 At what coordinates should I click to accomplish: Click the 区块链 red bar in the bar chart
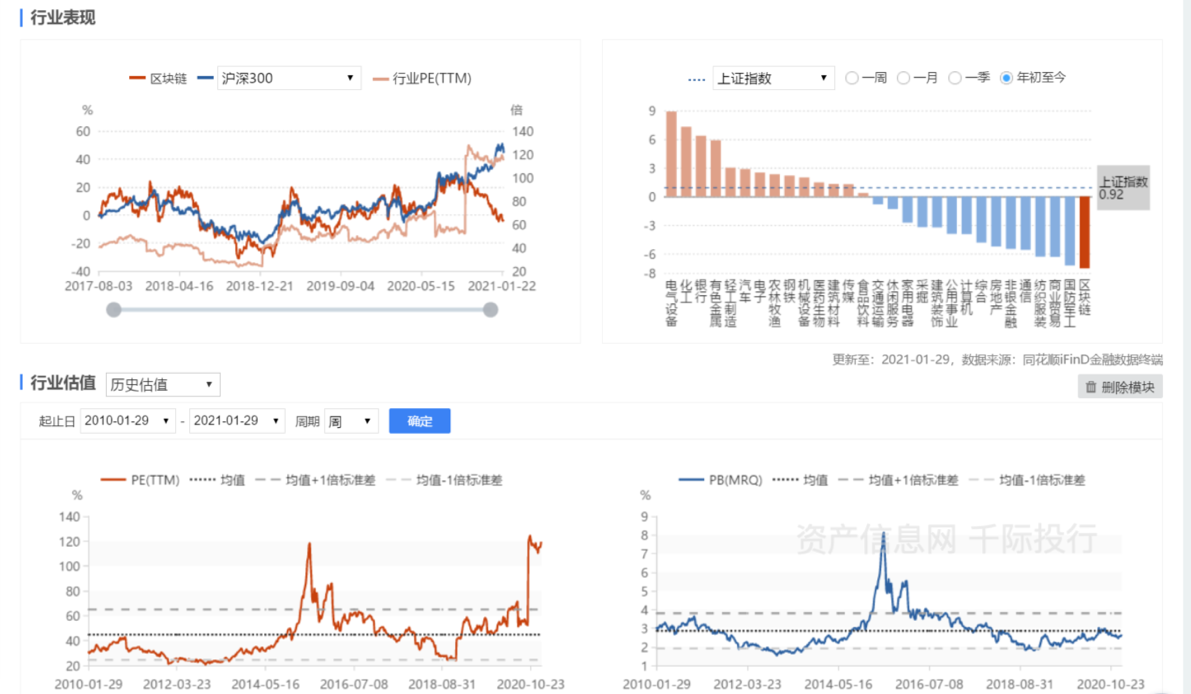pos(1084,231)
